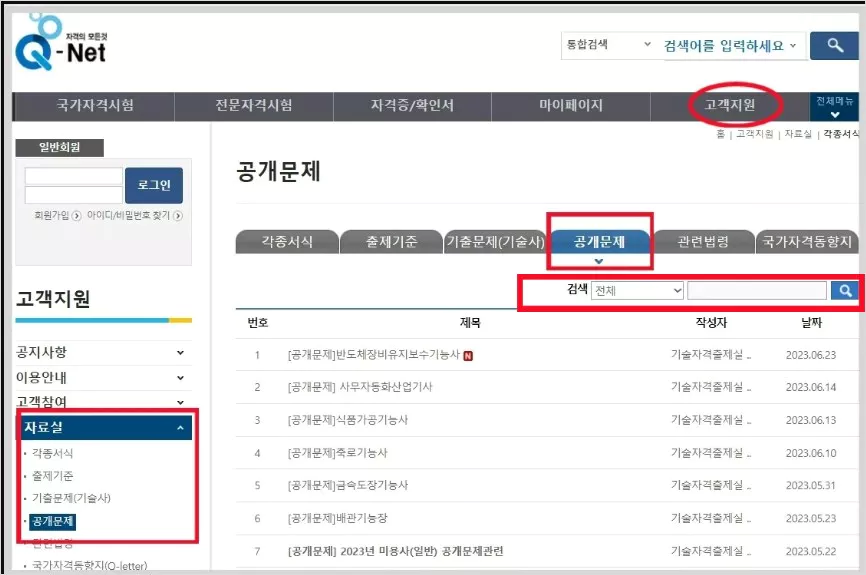Screen dimensions: 866x575
Task: Click 아이디/비밀번호 찾기 link
Action: coord(128,215)
